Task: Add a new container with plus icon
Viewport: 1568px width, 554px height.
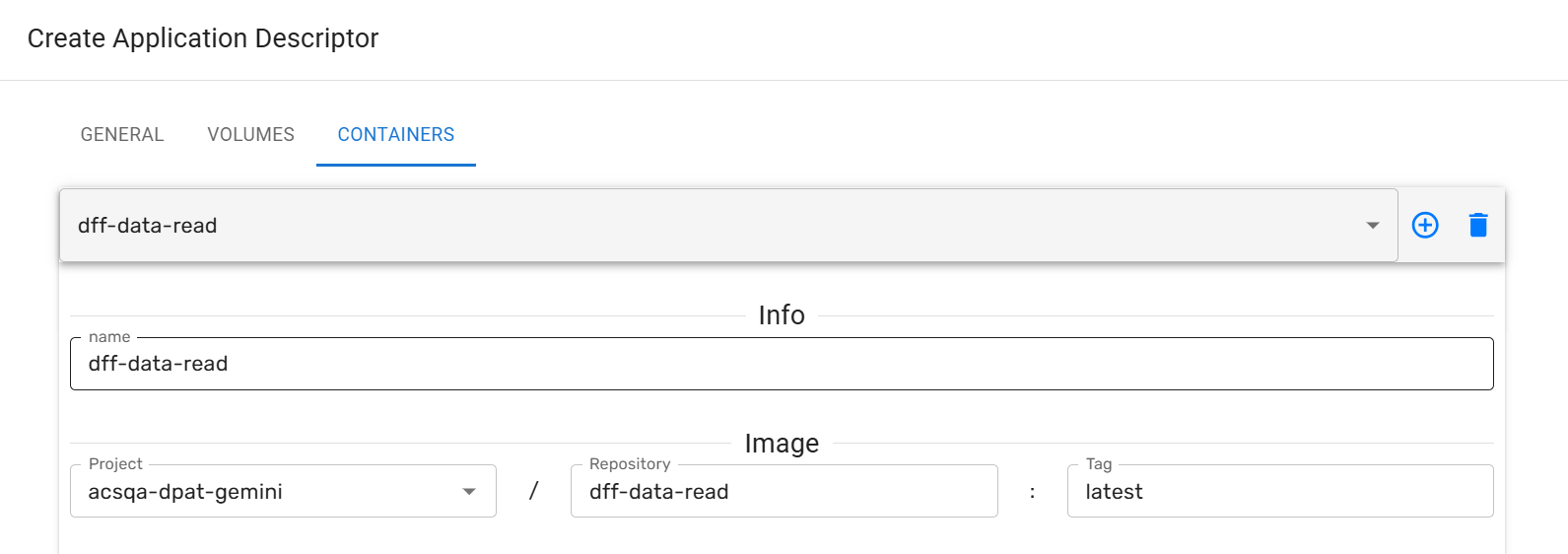Action: (1425, 226)
